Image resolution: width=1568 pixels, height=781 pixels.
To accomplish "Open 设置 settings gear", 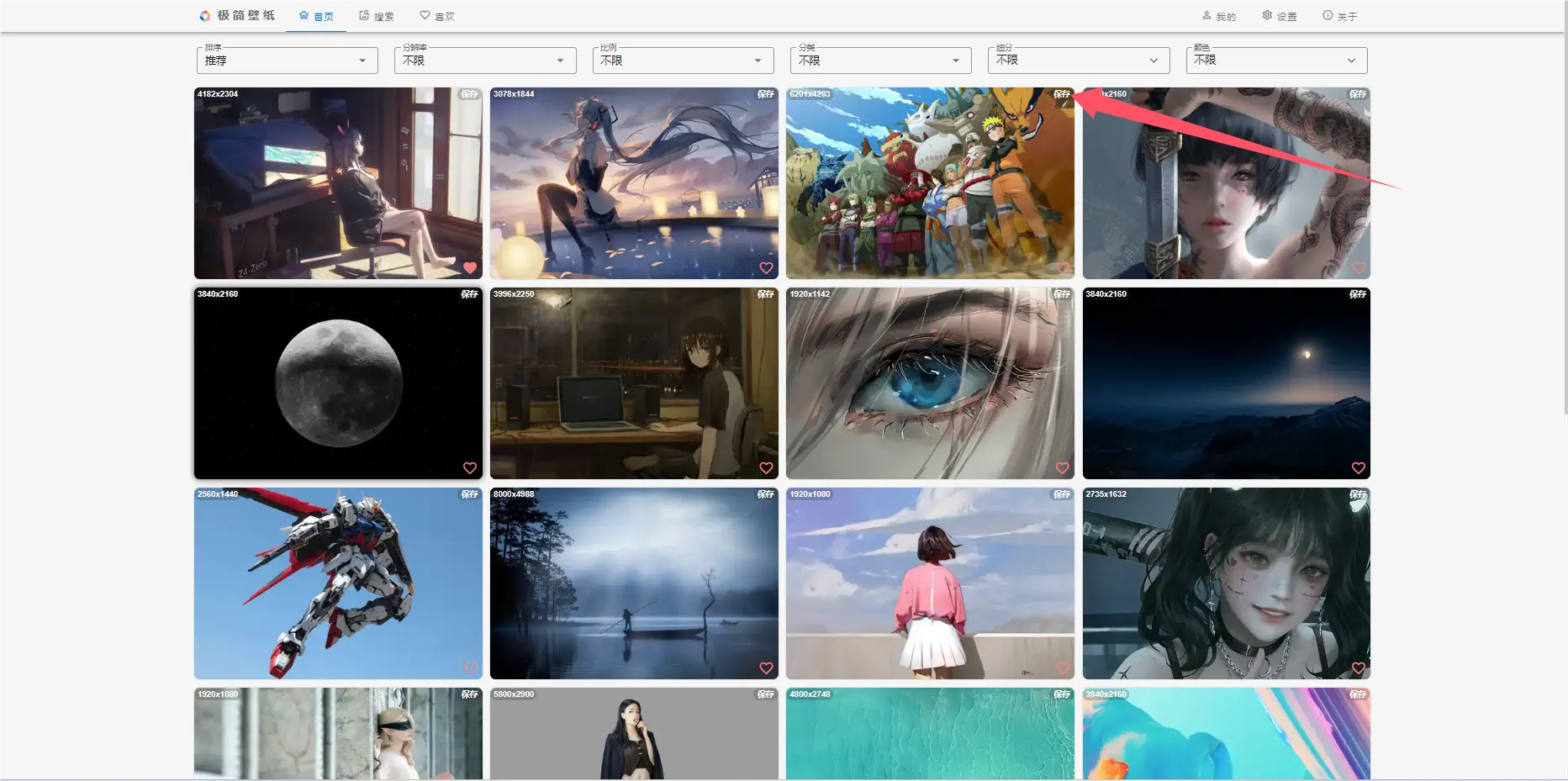I will click(x=1280, y=16).
